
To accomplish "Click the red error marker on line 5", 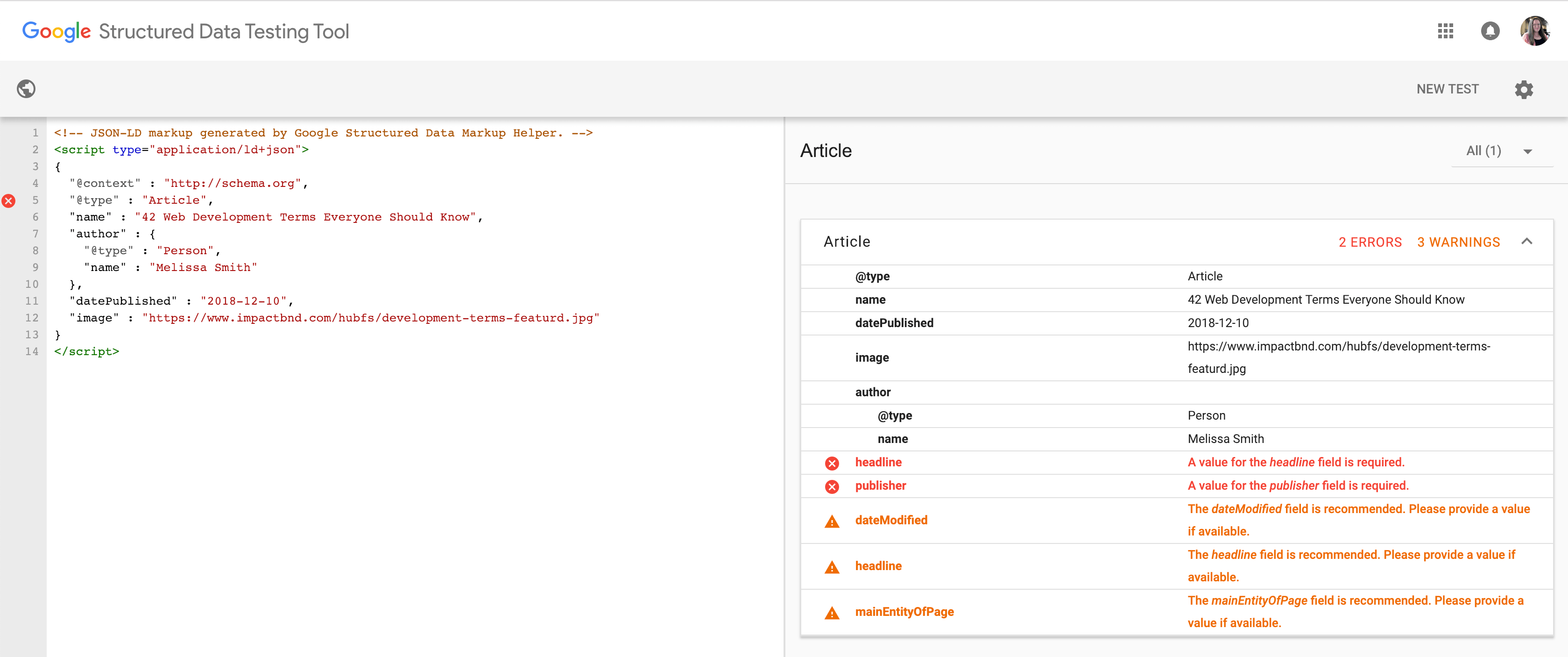I will [8, 200].
